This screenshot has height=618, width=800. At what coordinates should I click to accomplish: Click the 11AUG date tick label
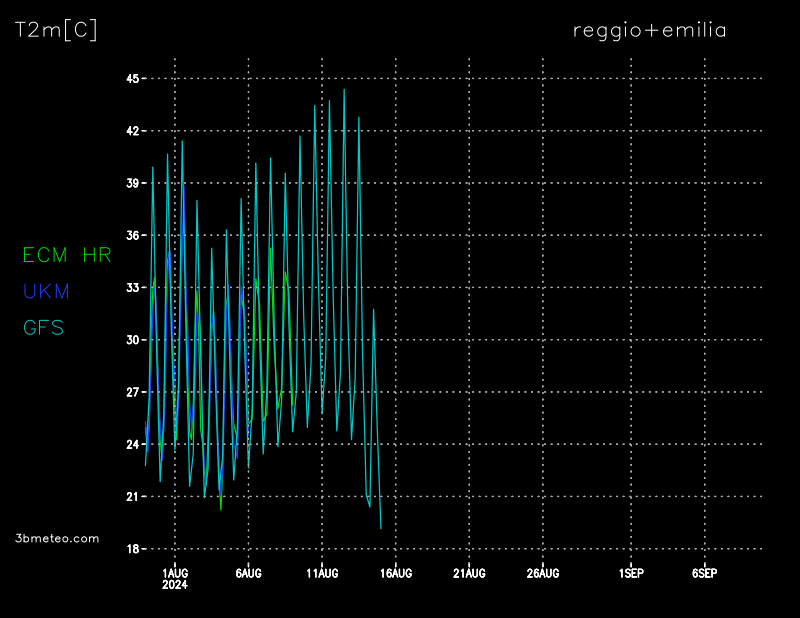pos(322,573)
